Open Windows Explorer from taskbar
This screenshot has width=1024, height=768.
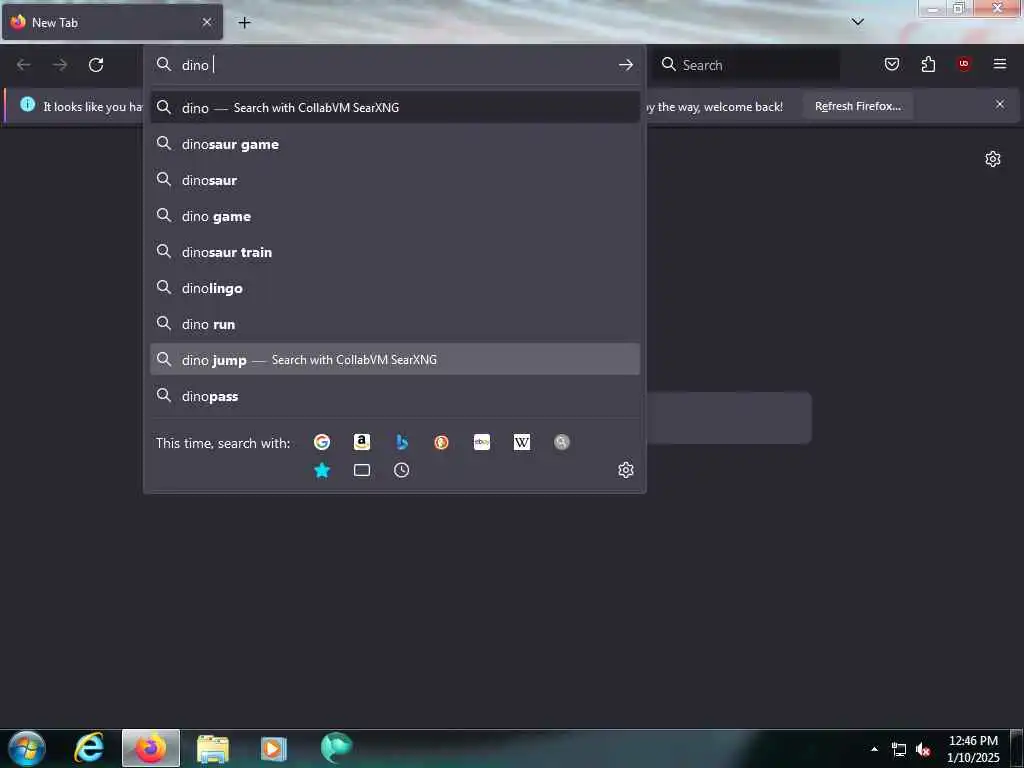coord(212,748)
